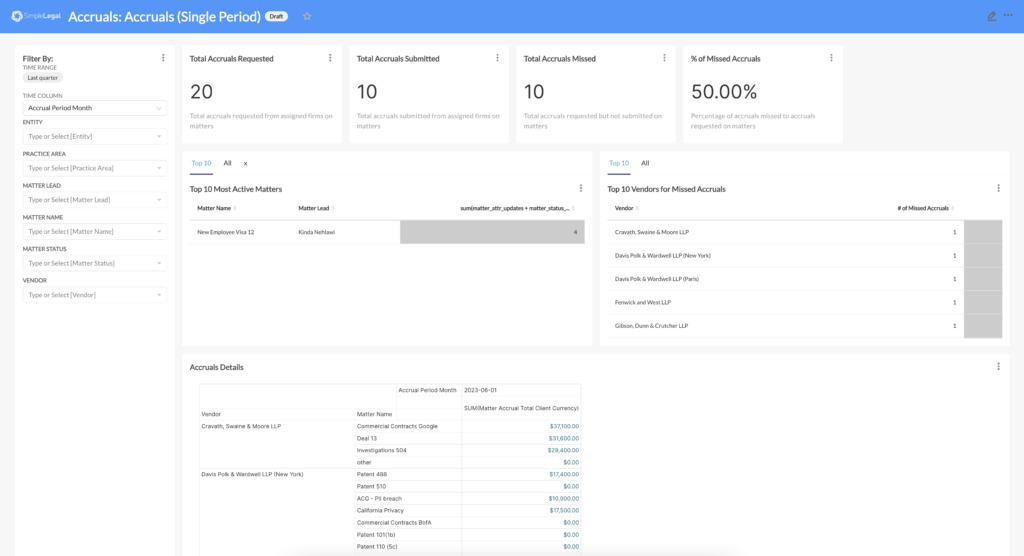Sort by the Matter Name column header
The image size is (1024, 556).
215,208
